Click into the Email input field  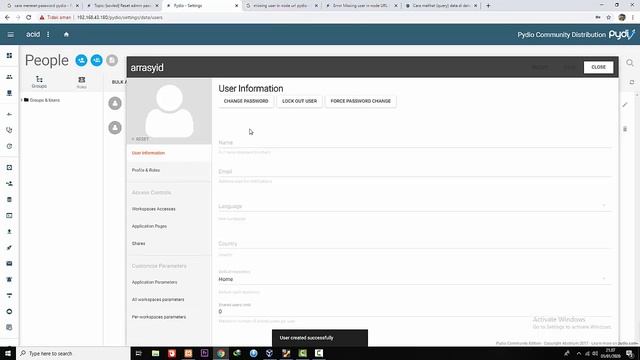pyautogui.click(x=415, y=171)
